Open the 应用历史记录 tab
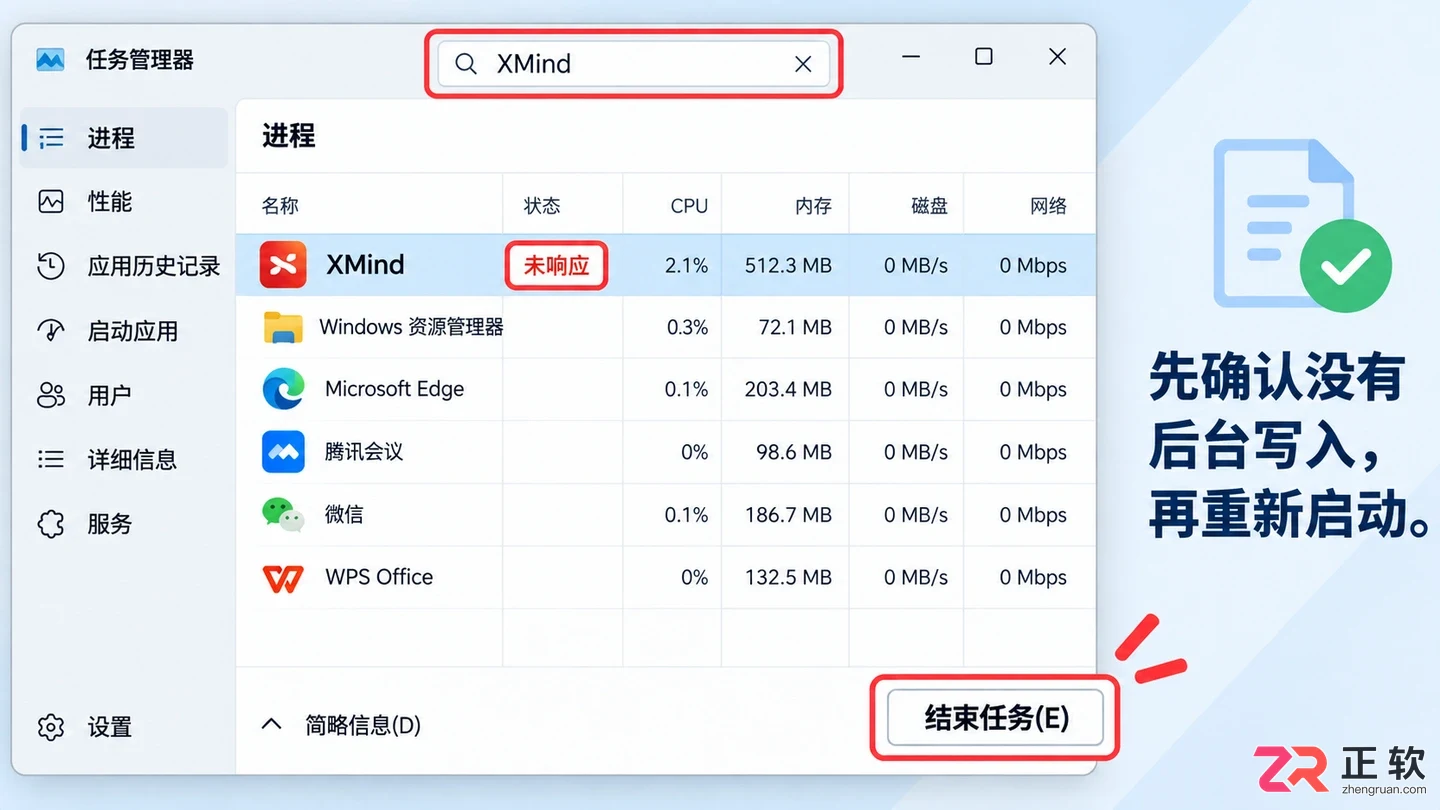This screenshot has height=810, width=1440. coord(126,265)
